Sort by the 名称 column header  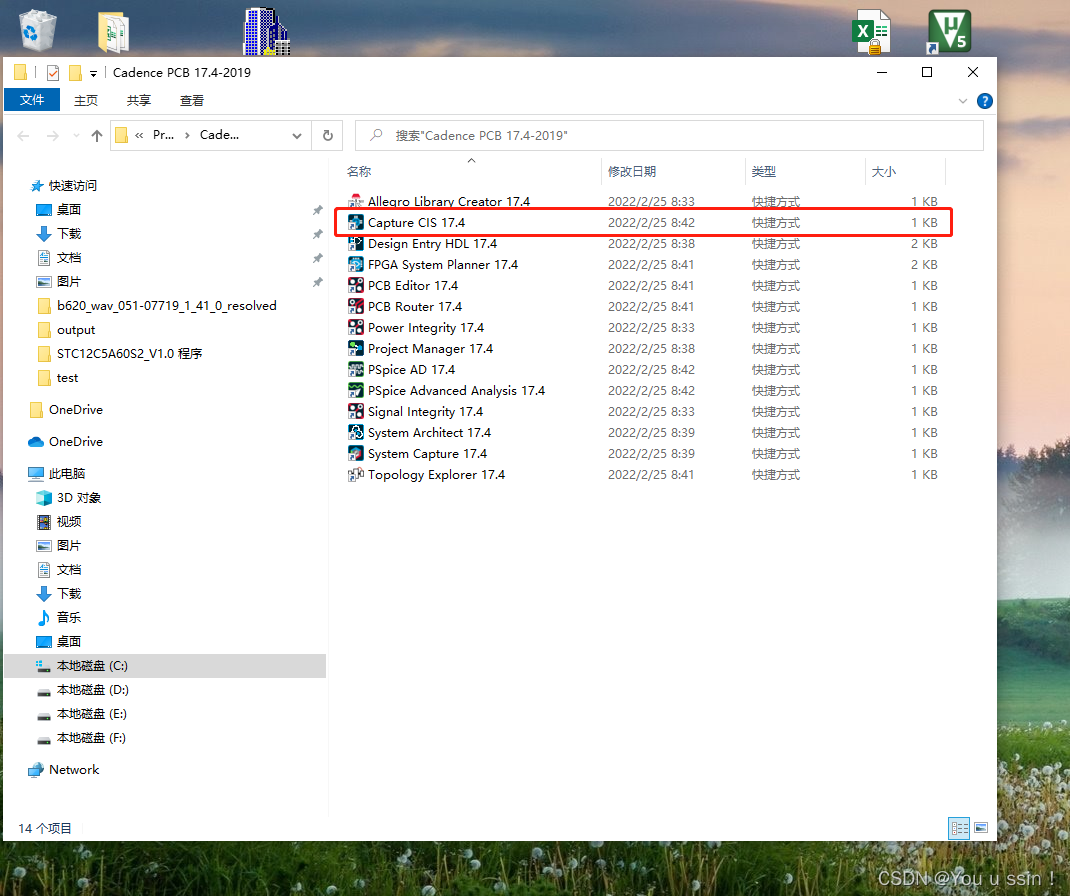click(x=359, y=171)
